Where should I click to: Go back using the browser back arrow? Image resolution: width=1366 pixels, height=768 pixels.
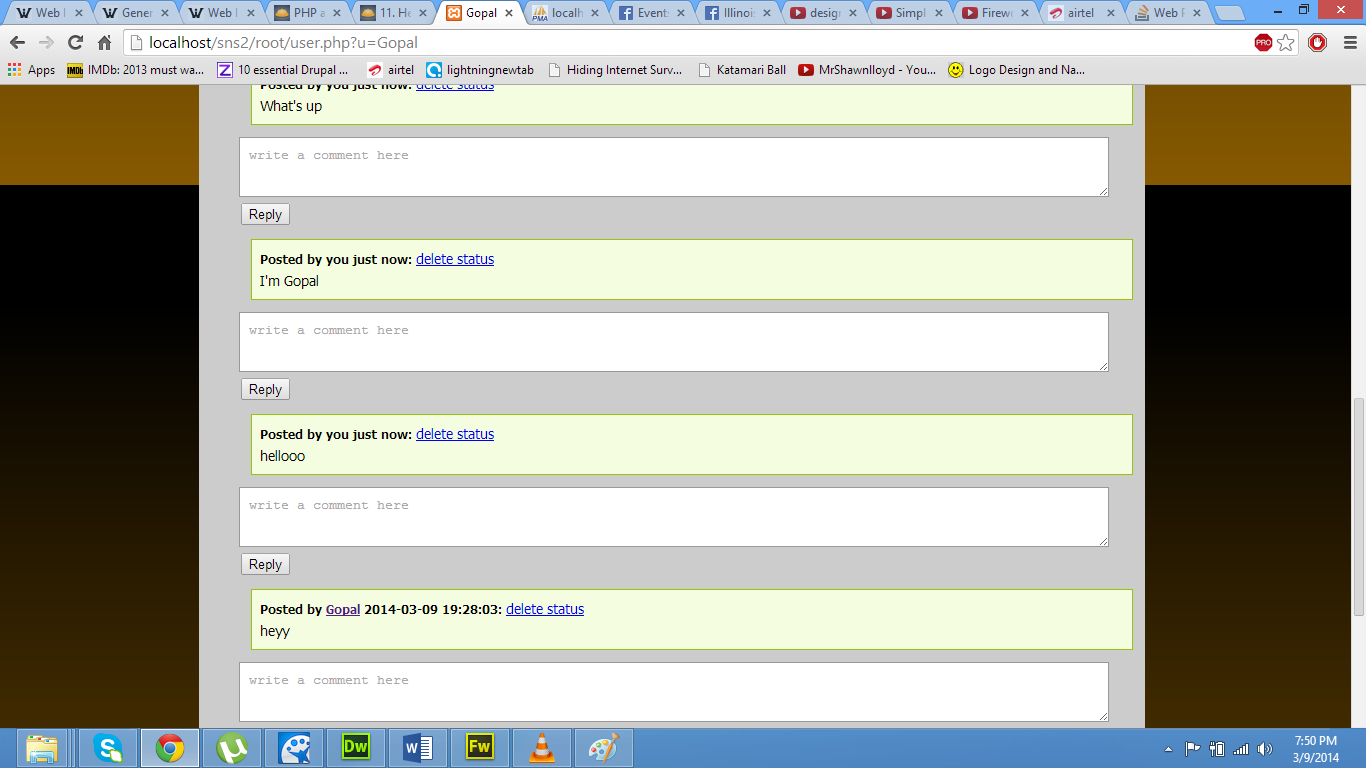(x=17, y=43)
